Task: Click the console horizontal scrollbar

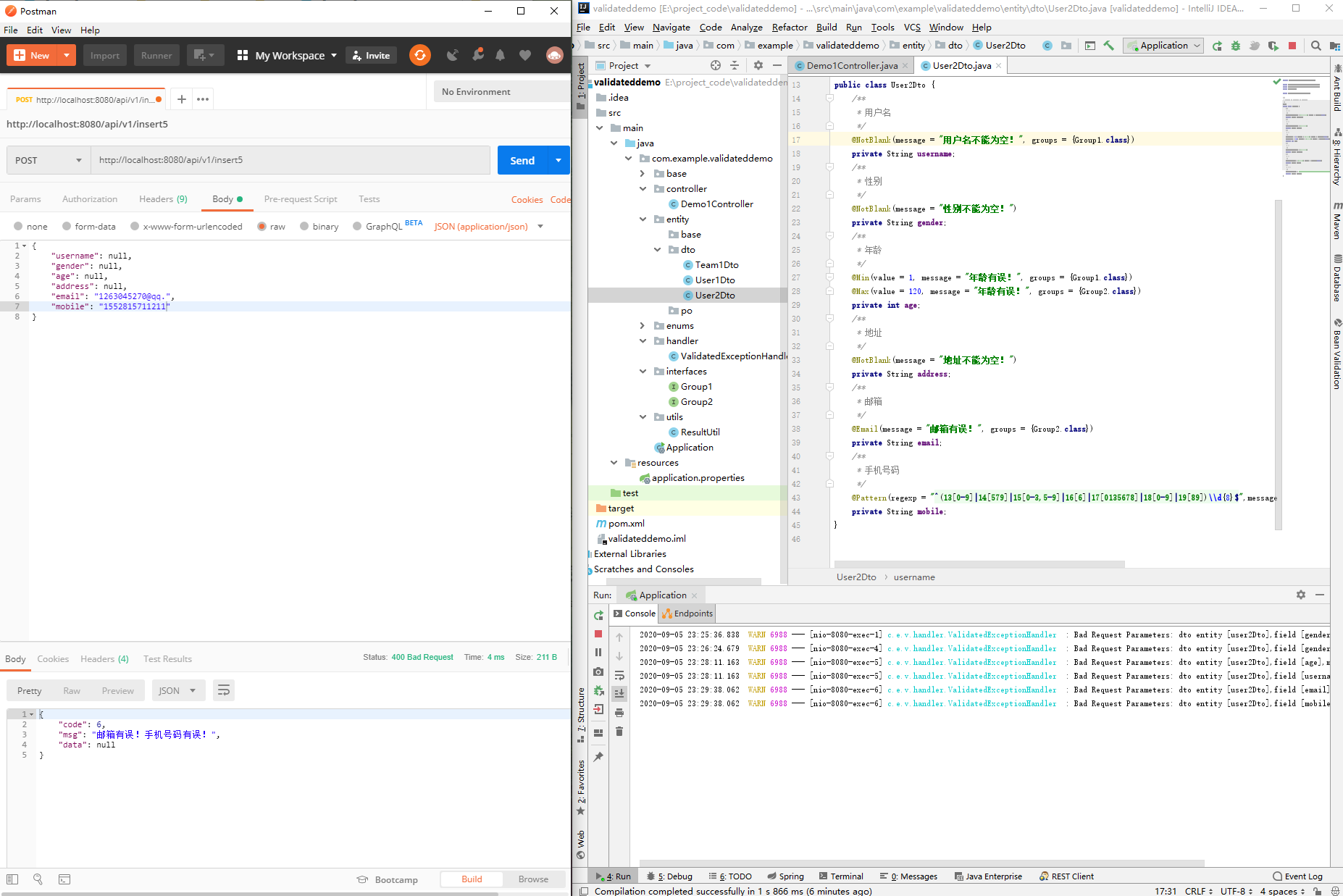Action: 917,863
